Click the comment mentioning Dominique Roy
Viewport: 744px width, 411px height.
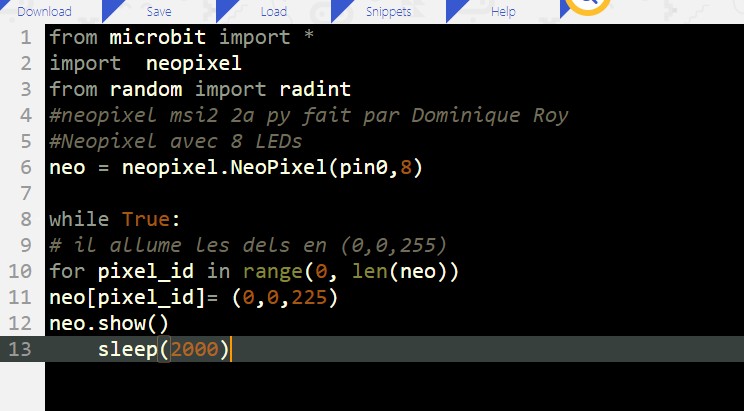(308, 116)
